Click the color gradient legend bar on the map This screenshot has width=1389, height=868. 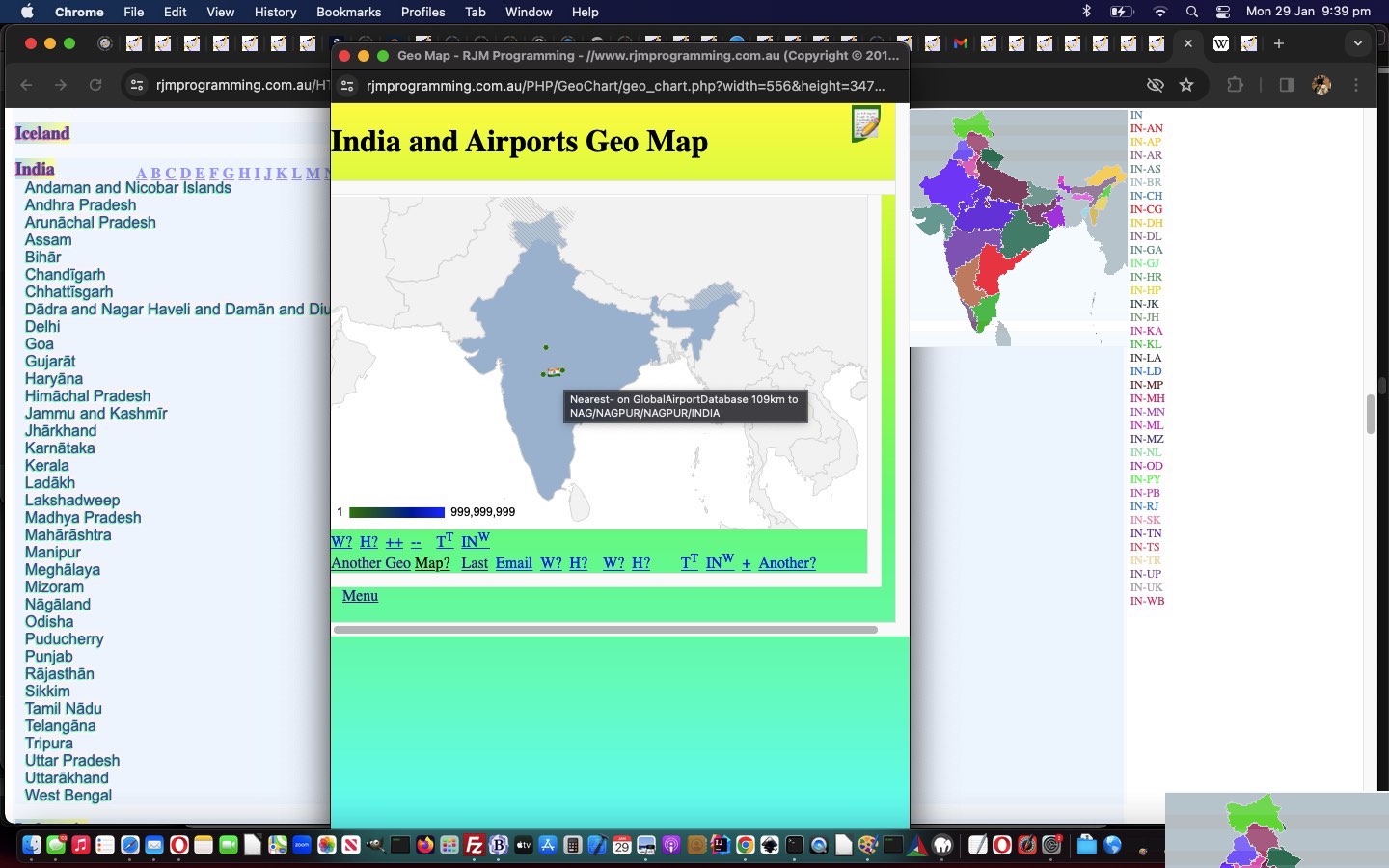(396, 512)
